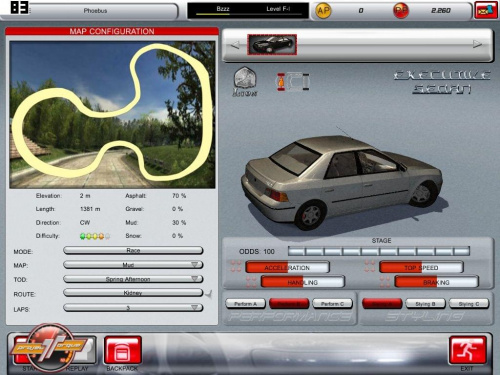The width and height of the screenshot is (500, 375).
Task: Open the mail messages icon
Action: point(486,11)
